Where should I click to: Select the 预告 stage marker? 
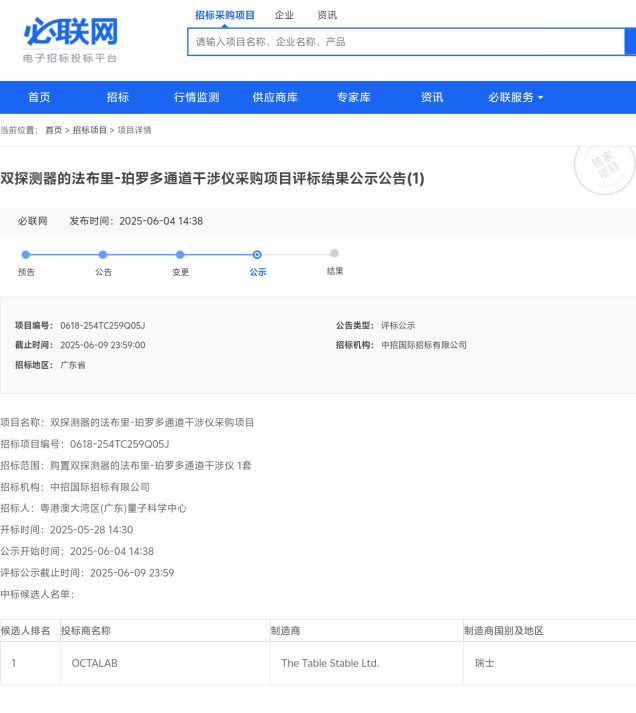pyautogui.click(x=26, y=255)
